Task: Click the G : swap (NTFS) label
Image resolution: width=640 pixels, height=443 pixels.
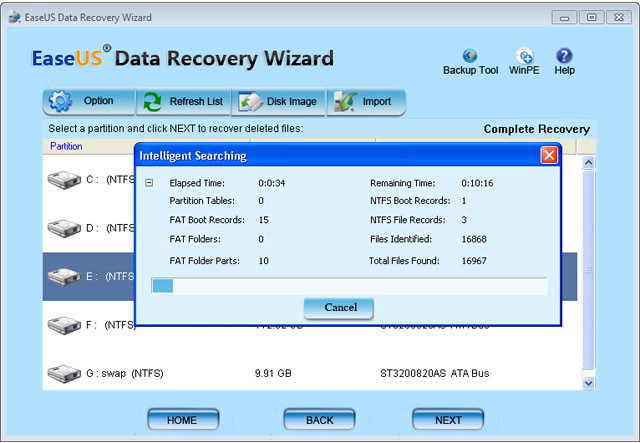Action: click(x=124, y=373)
